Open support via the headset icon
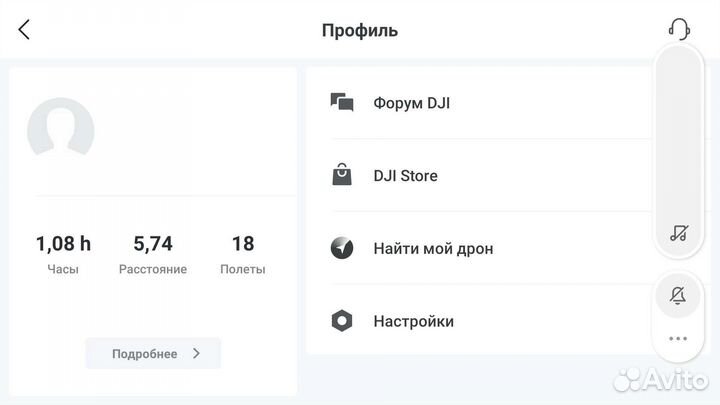720x405 pixels. tap(679, 29)
